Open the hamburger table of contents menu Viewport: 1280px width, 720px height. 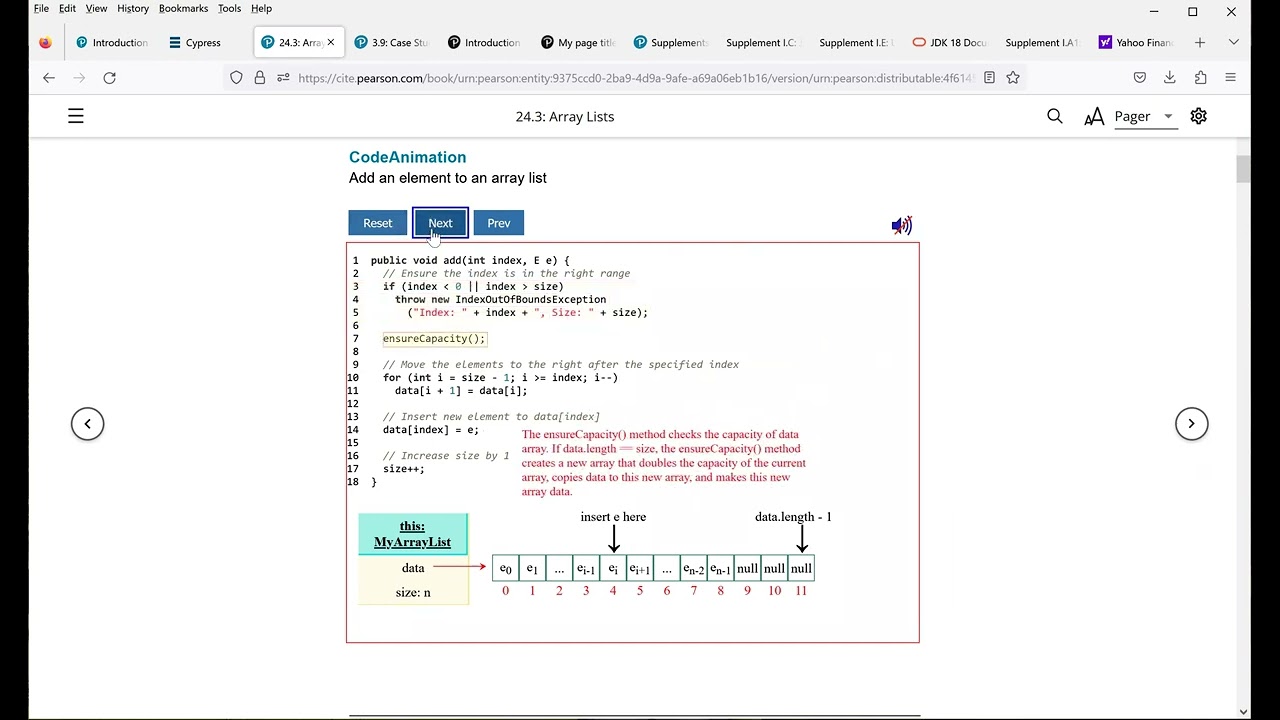pos(76,117)
